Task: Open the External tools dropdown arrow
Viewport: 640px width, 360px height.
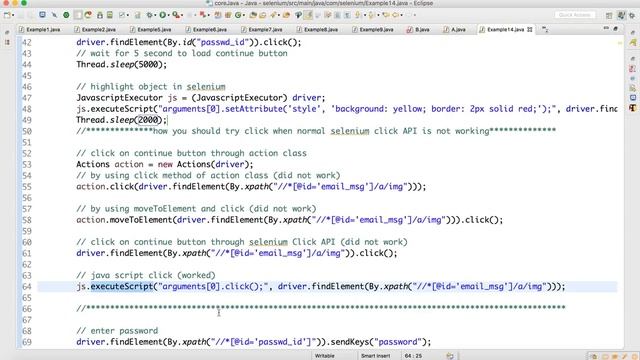Action: [182, 15]
